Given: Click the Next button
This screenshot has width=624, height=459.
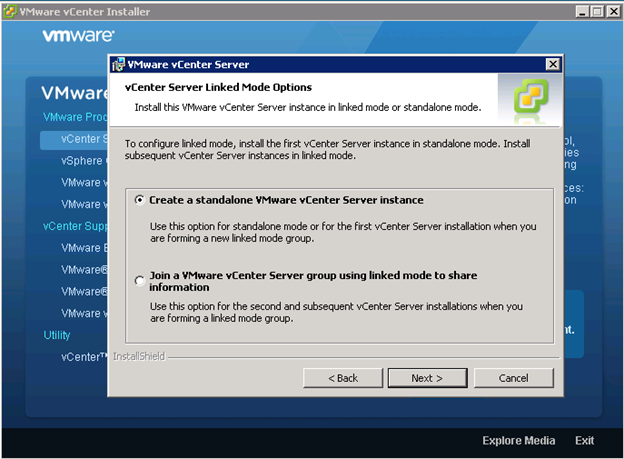Looking at the screenshot, I should (x=427, y=378).
